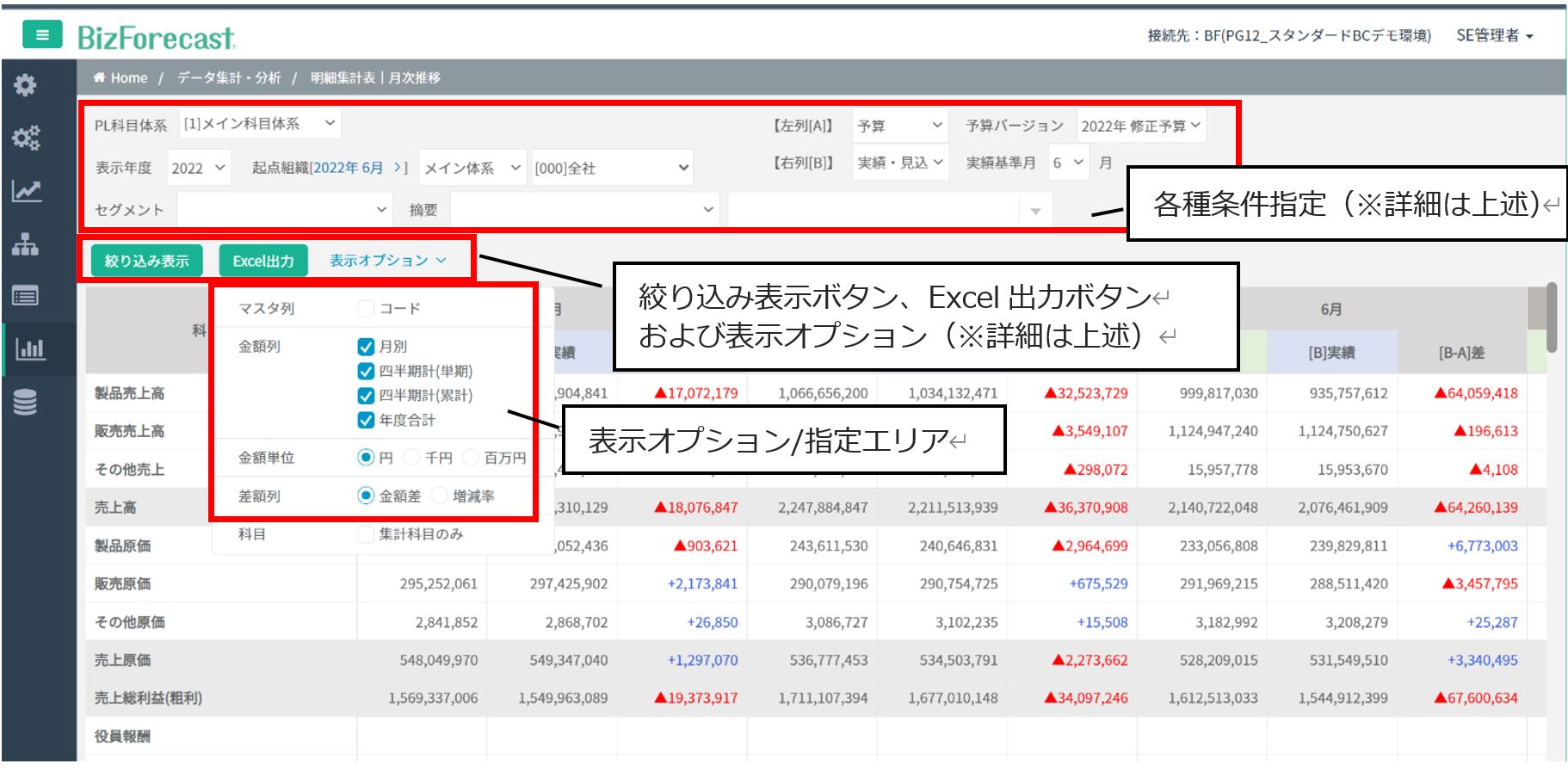The width and height of the screenshot is (1568, 770).
Task: Go to Home breadcrumb
Action: (128, 77)
